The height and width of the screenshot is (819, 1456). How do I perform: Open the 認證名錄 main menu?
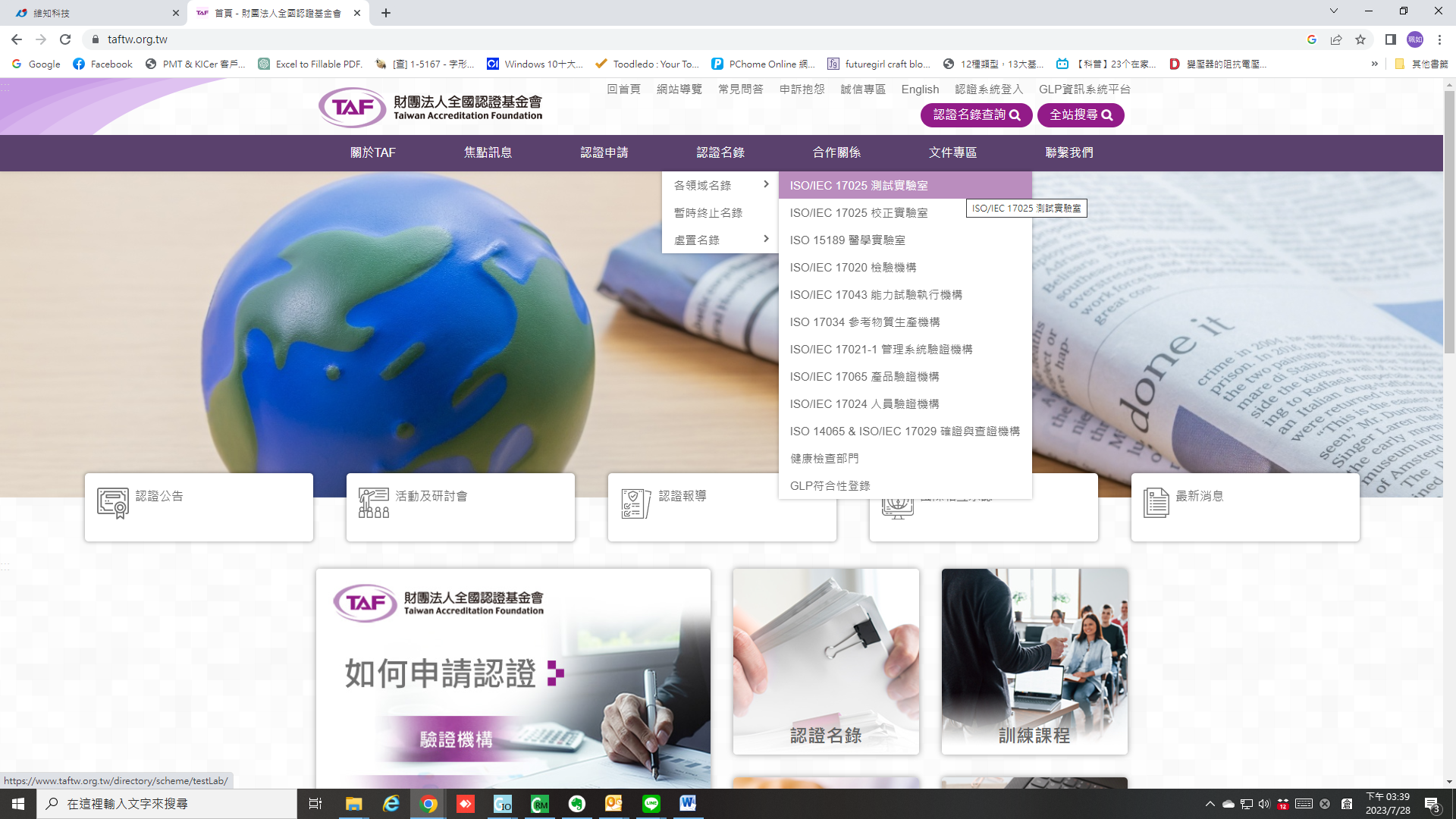point(720,152)
